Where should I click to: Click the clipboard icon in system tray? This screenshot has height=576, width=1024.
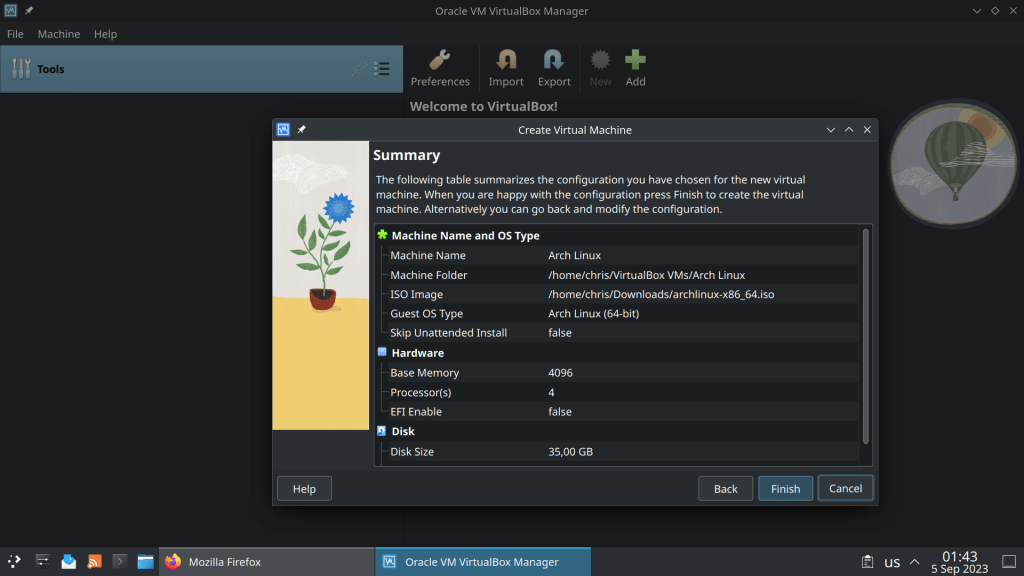[865, 562]
